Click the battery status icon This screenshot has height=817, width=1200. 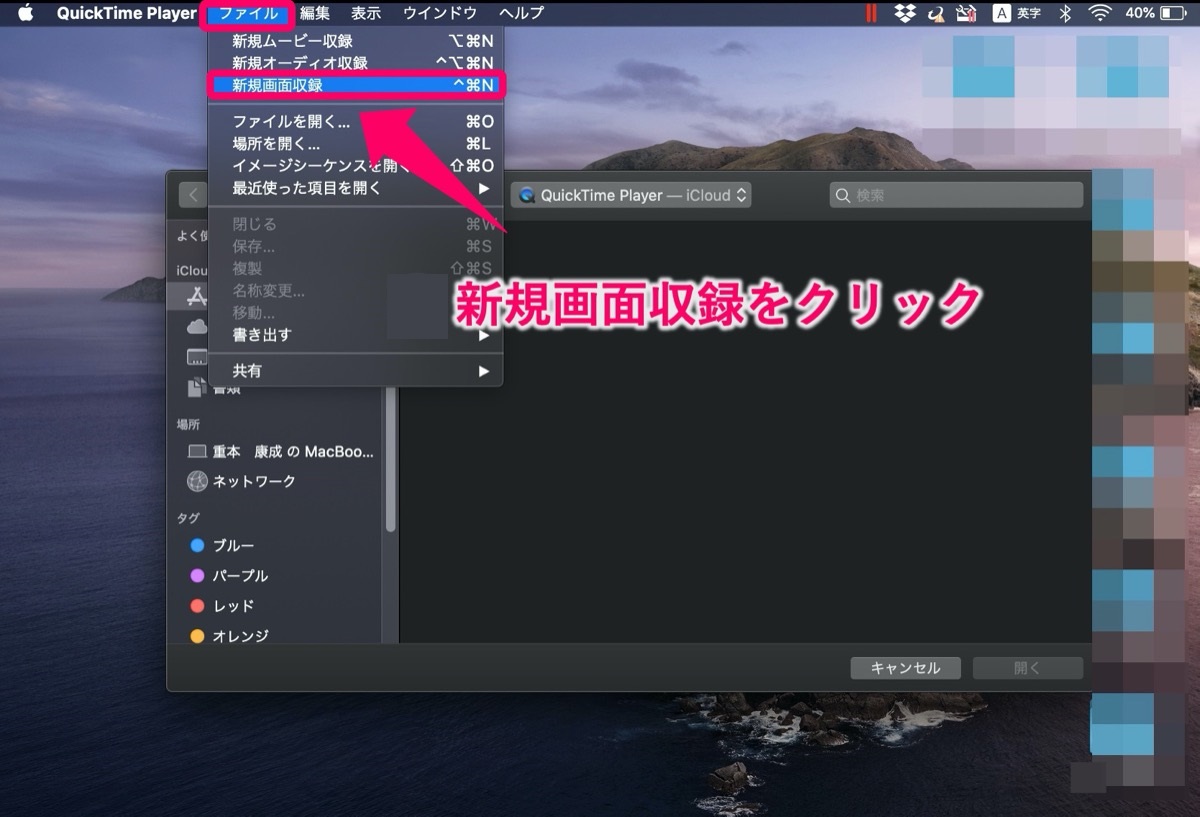pos(1172,13)
